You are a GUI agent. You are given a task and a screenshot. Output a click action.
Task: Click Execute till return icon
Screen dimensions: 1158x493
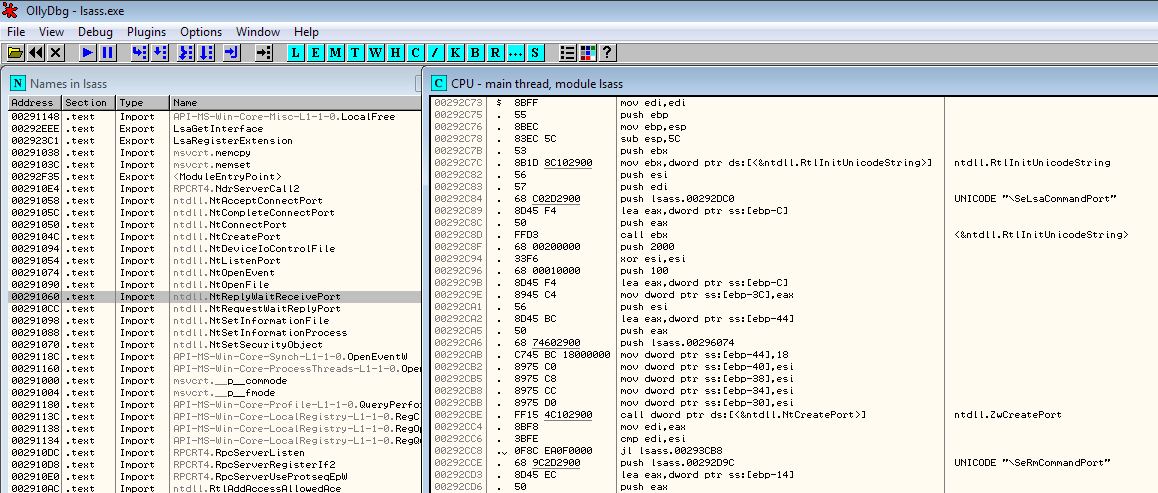[x=232, y=52]
